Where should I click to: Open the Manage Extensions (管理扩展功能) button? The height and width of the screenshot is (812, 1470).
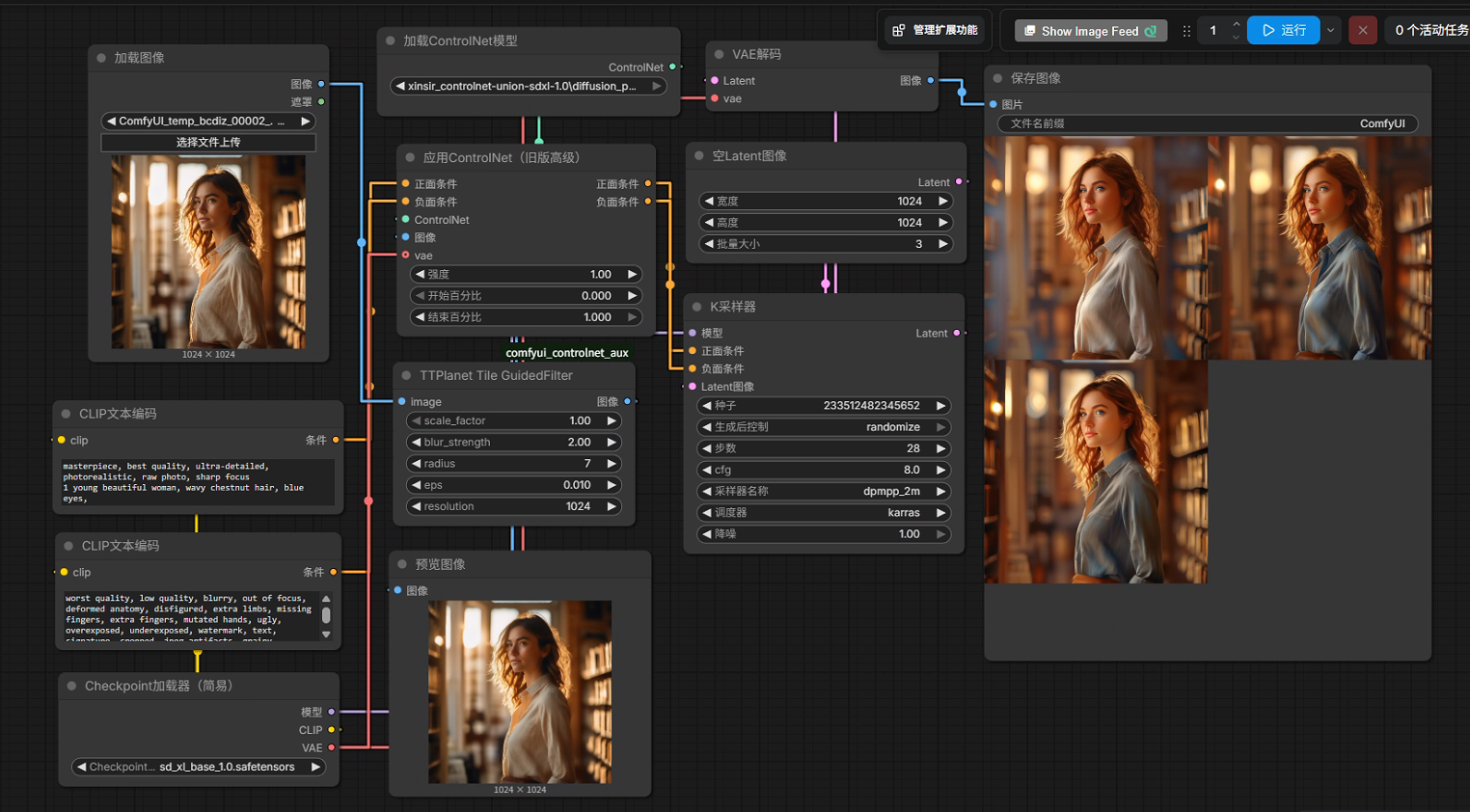click(935, 30)
